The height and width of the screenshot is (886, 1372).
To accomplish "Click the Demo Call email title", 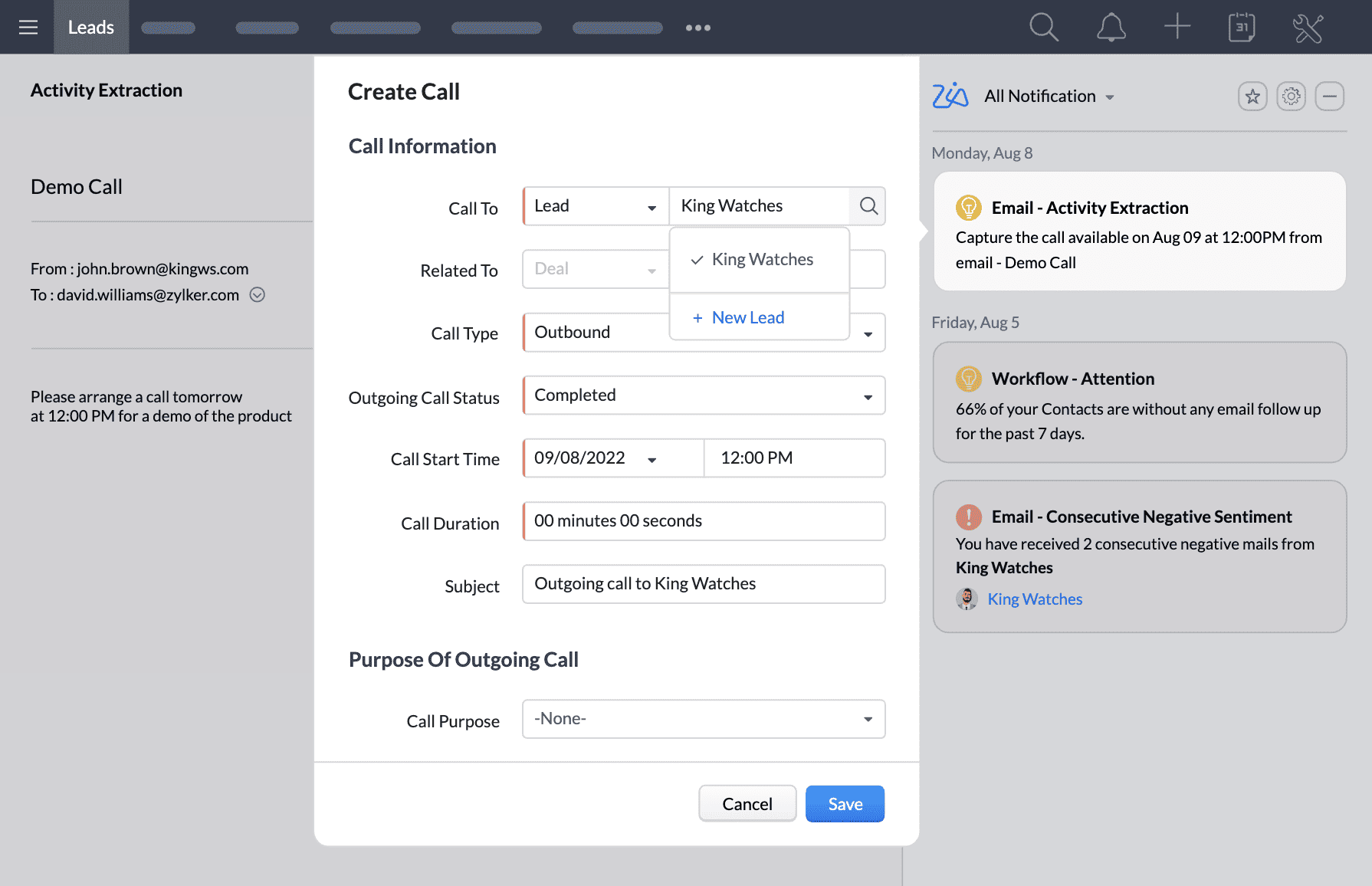I will pyautogui.click(x=77, y=187).
